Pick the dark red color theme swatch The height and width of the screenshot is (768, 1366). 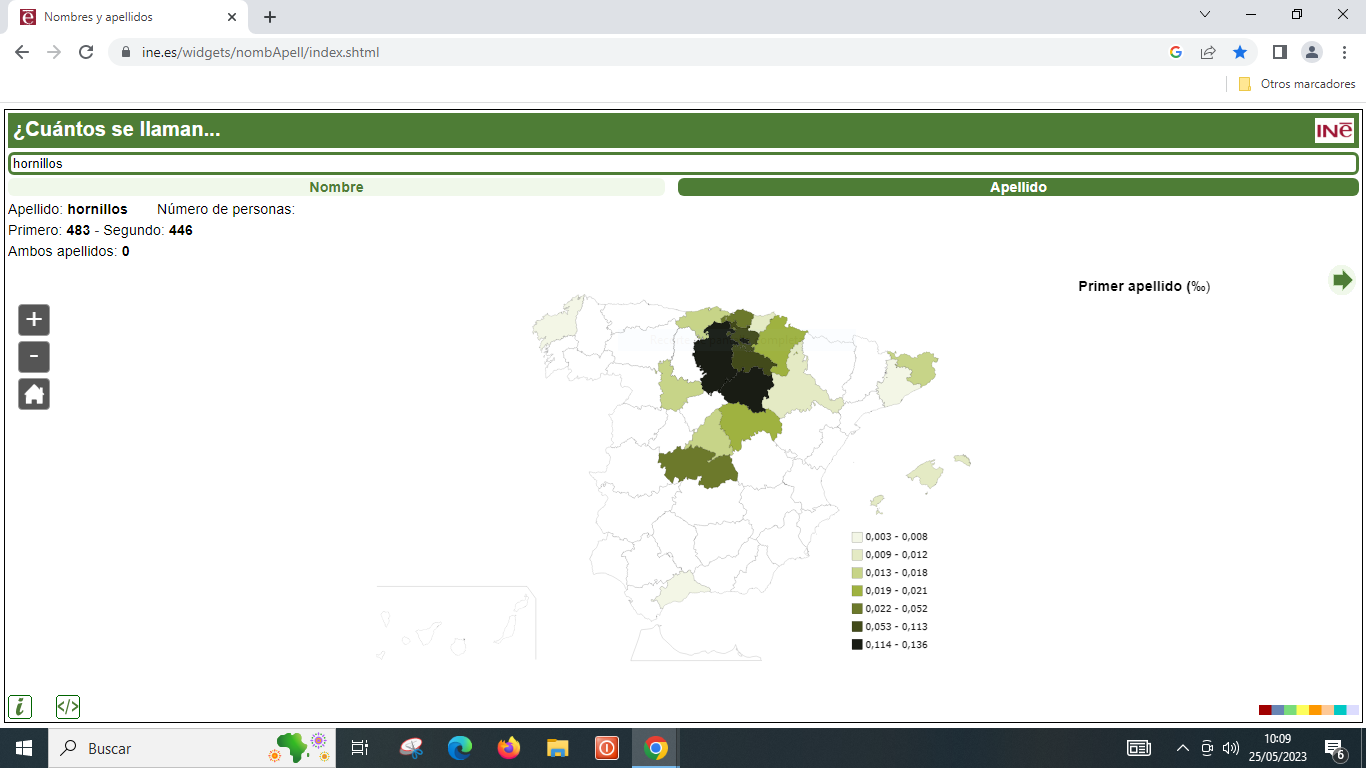click(1265, 710)
